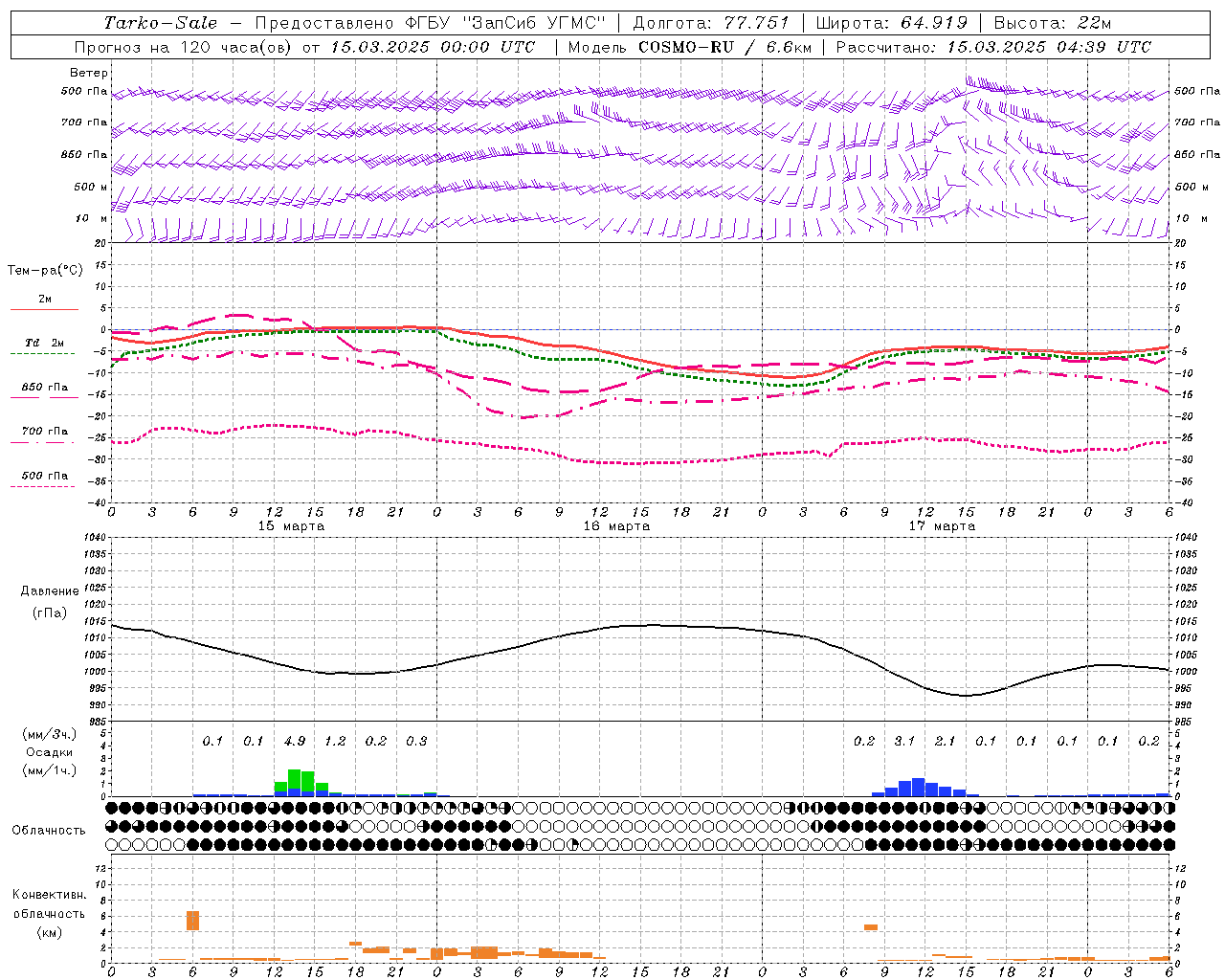The height and width of the screenshot is (980, 1225).
Task: Click the '(км)' unit label under convective cloudiness
Action: click(49, 933)
